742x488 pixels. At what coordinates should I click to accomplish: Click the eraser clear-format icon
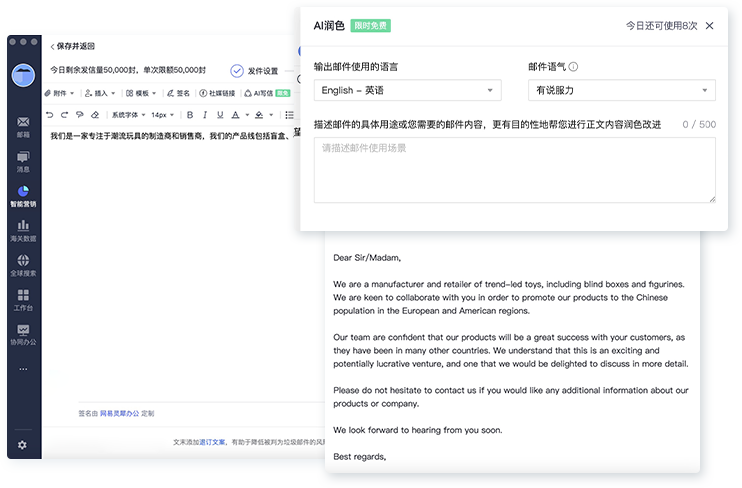coord(94,115)
